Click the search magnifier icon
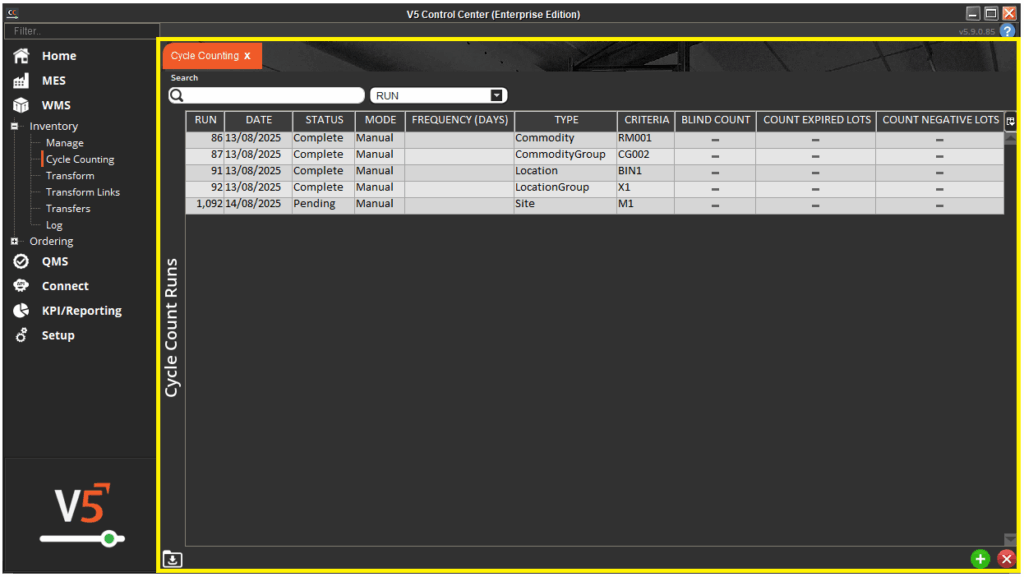This screenshot has width=1024, height=577. (x=177, y=95)
